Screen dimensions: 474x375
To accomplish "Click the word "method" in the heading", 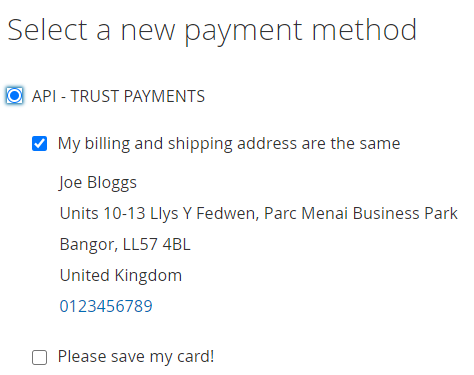I will [364, 30].
